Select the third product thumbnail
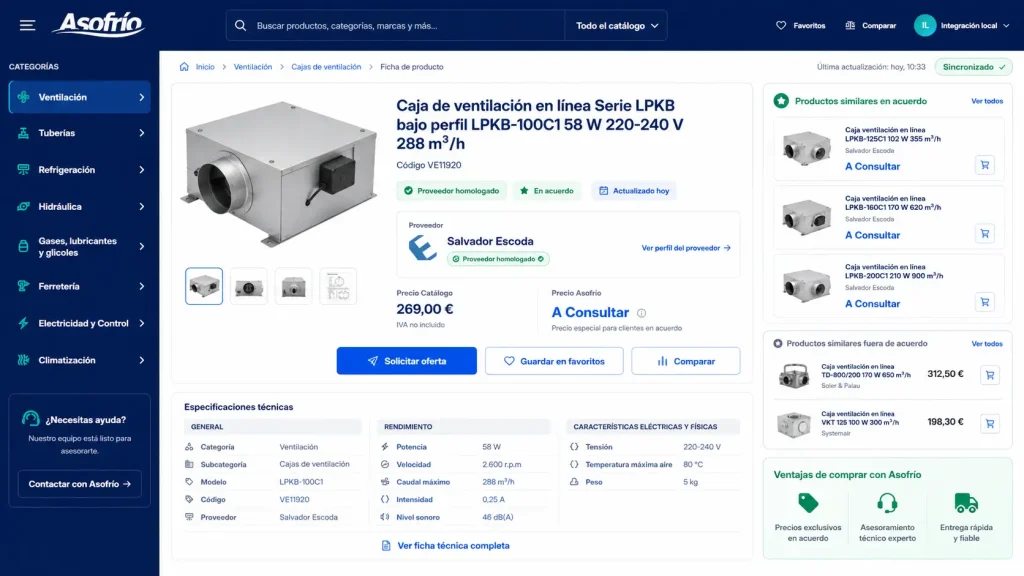This screenshot has width=1024, height=576. (x=293, y=286)
